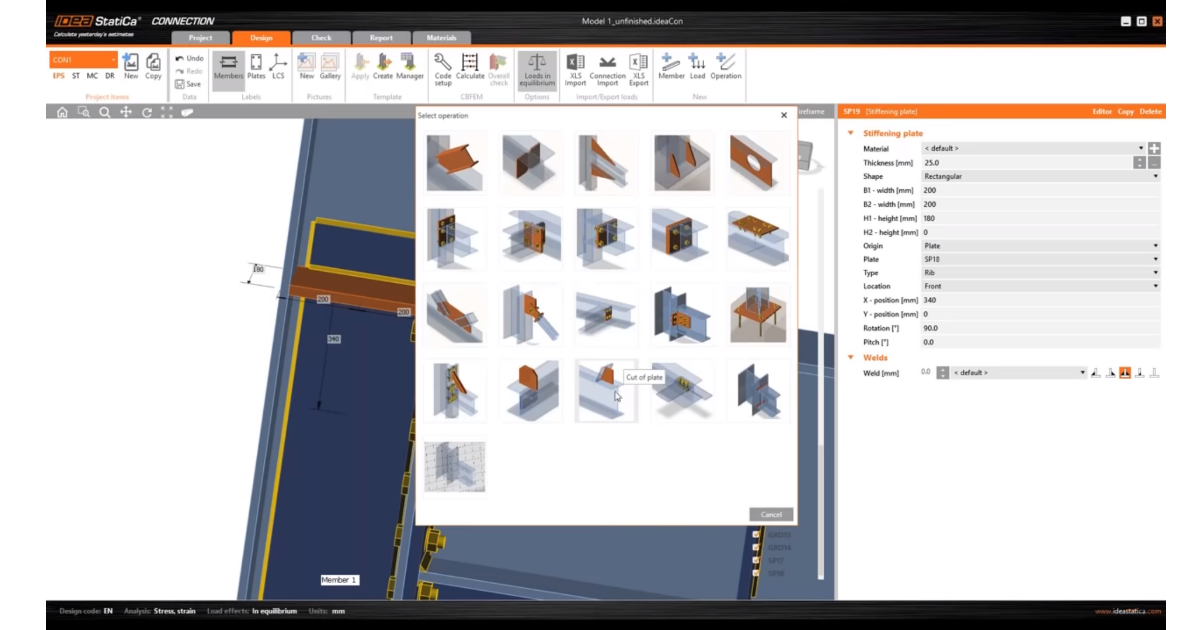The height and width of the screenshot is (630, 1200).
Task: Click the Thickness stepper arrows
Action: (x=1139, y=162)
